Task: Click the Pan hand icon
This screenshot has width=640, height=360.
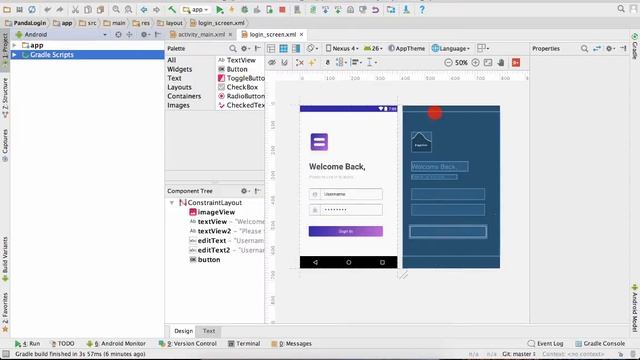Action: point(501,62)
